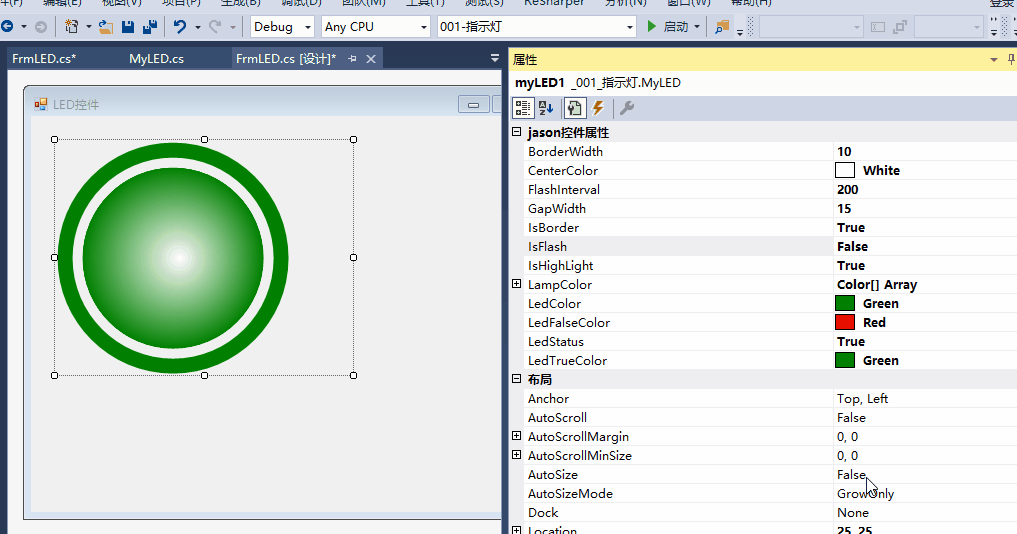
Task: Click the navigate forward arrow icon
Action: (x=40, y=27)
